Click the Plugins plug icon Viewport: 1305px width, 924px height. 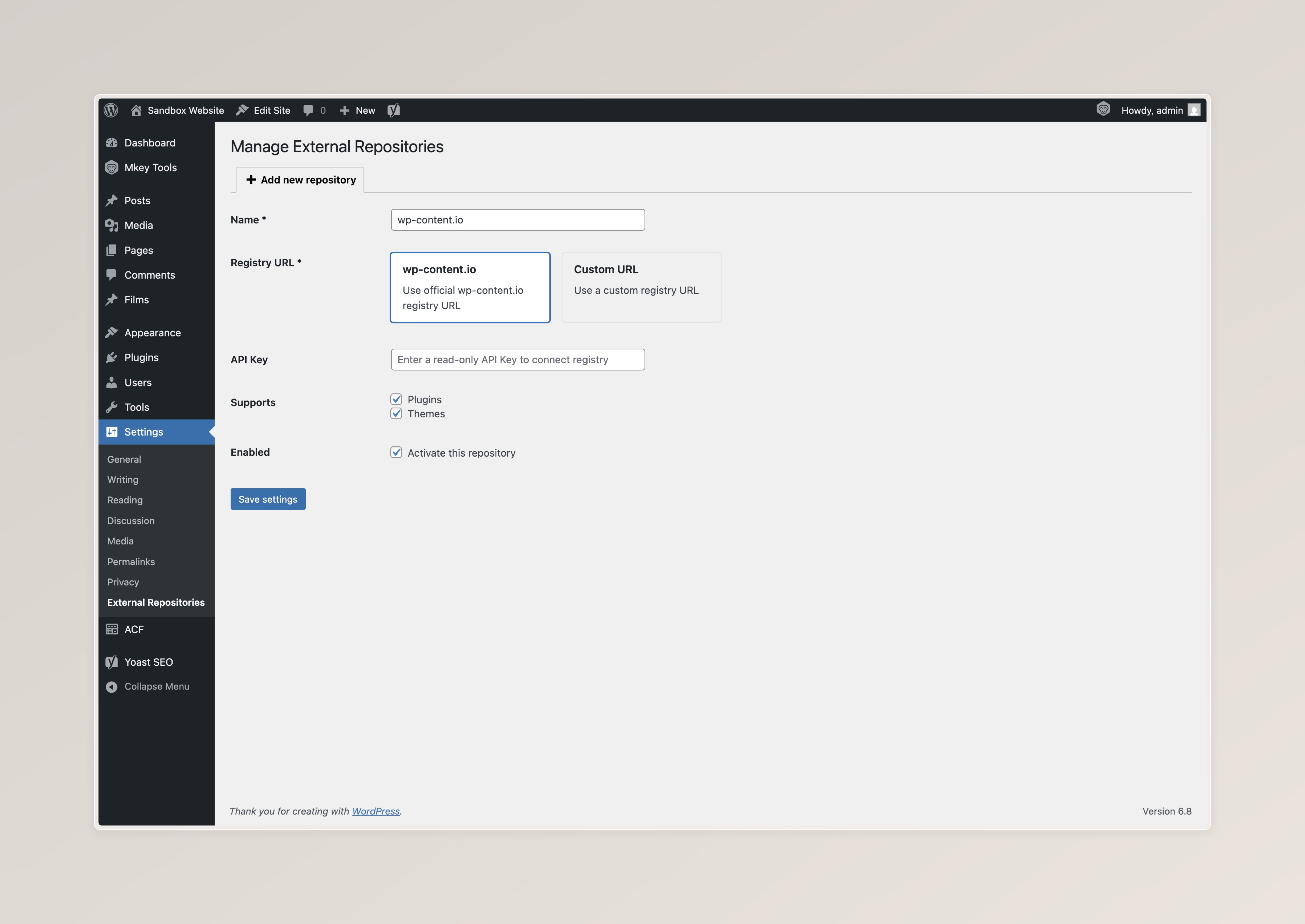[112, 357]
